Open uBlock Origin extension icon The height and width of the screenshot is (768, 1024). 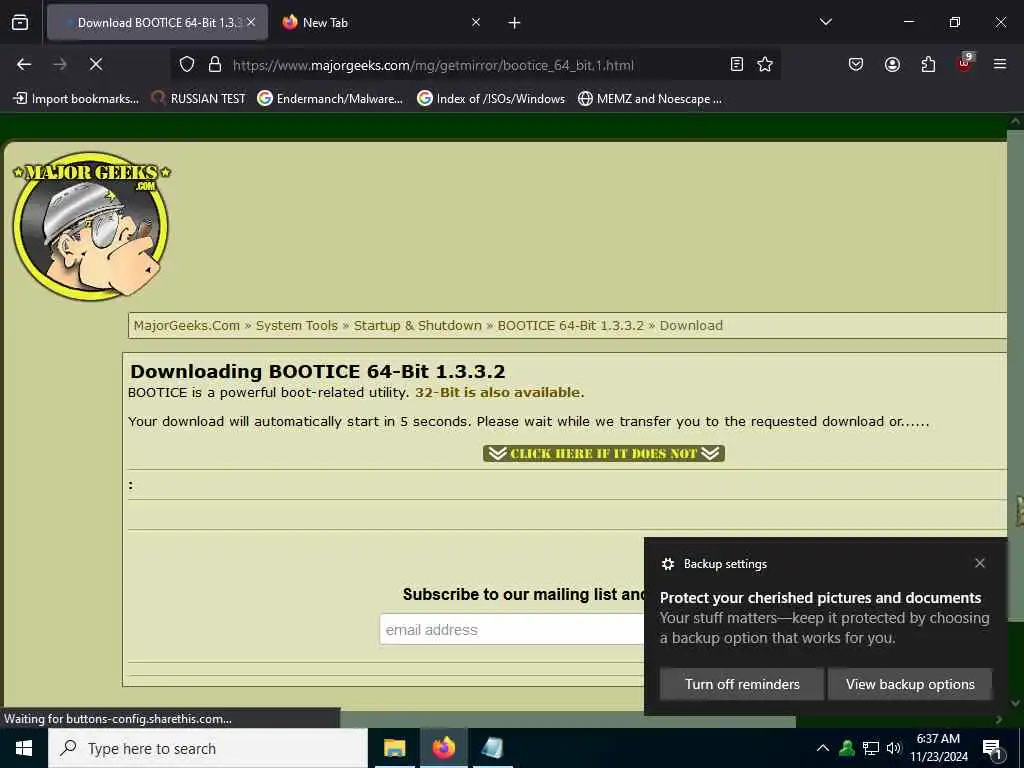[965, 63]
